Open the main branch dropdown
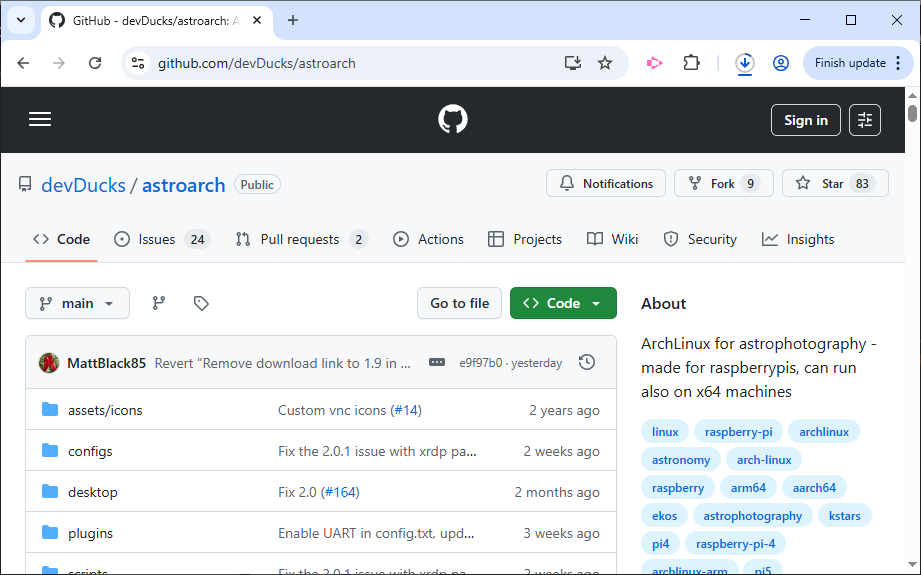 pyautogui.click(x=78, y=303)
